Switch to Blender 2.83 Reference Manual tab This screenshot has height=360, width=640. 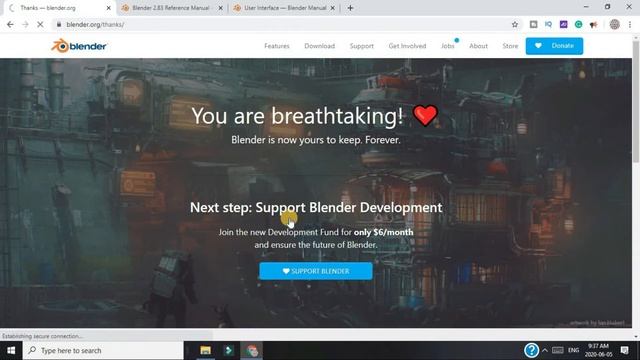tap(171, 8)
